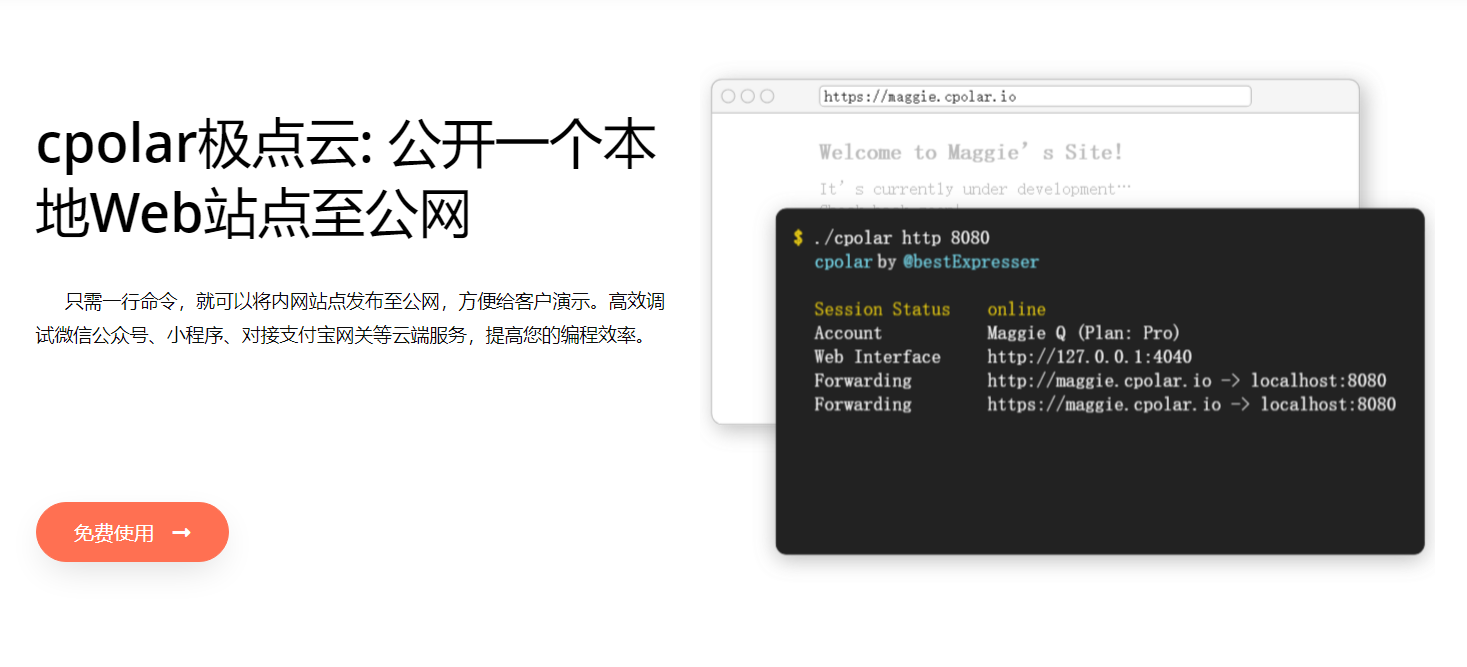Click http://maggie.cpolar.io -> localhost:8080 forwarding line
Image resolution: width=1467 pixels, height=667 pixels.
point(1187,381)
